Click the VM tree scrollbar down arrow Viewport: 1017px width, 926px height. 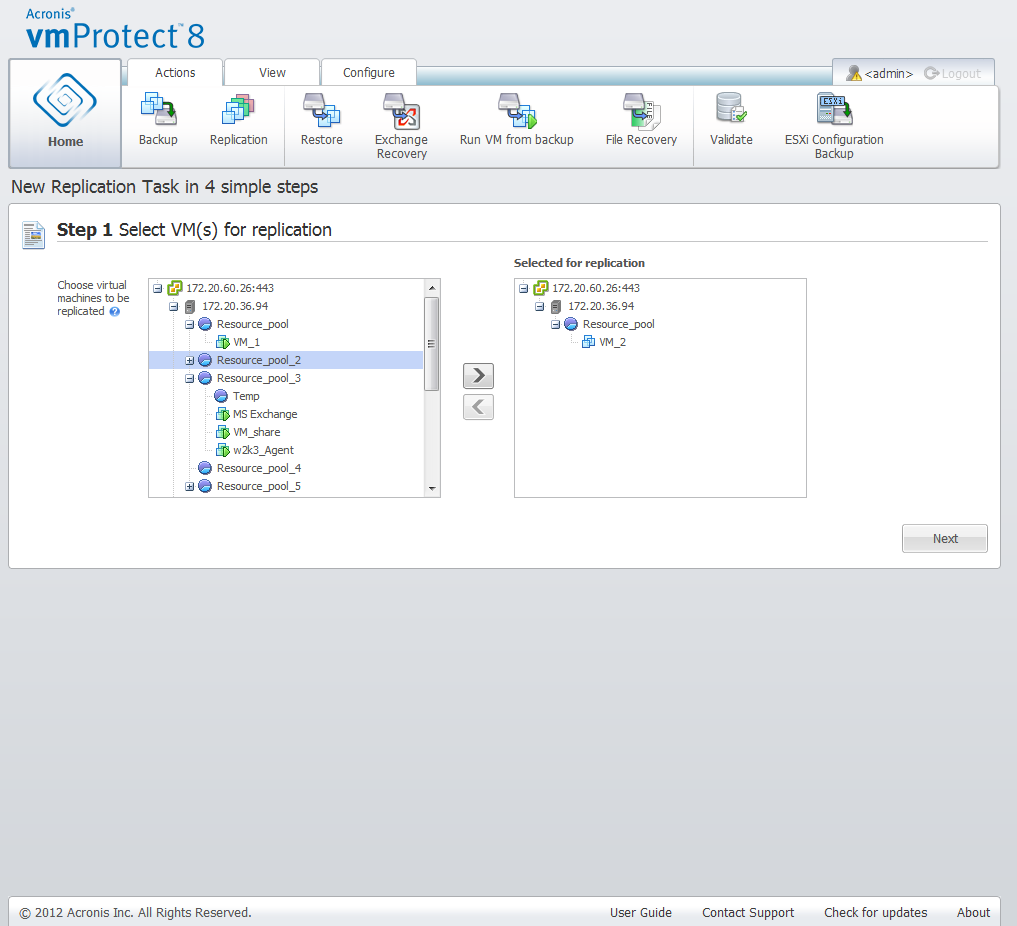click(432, 489)
